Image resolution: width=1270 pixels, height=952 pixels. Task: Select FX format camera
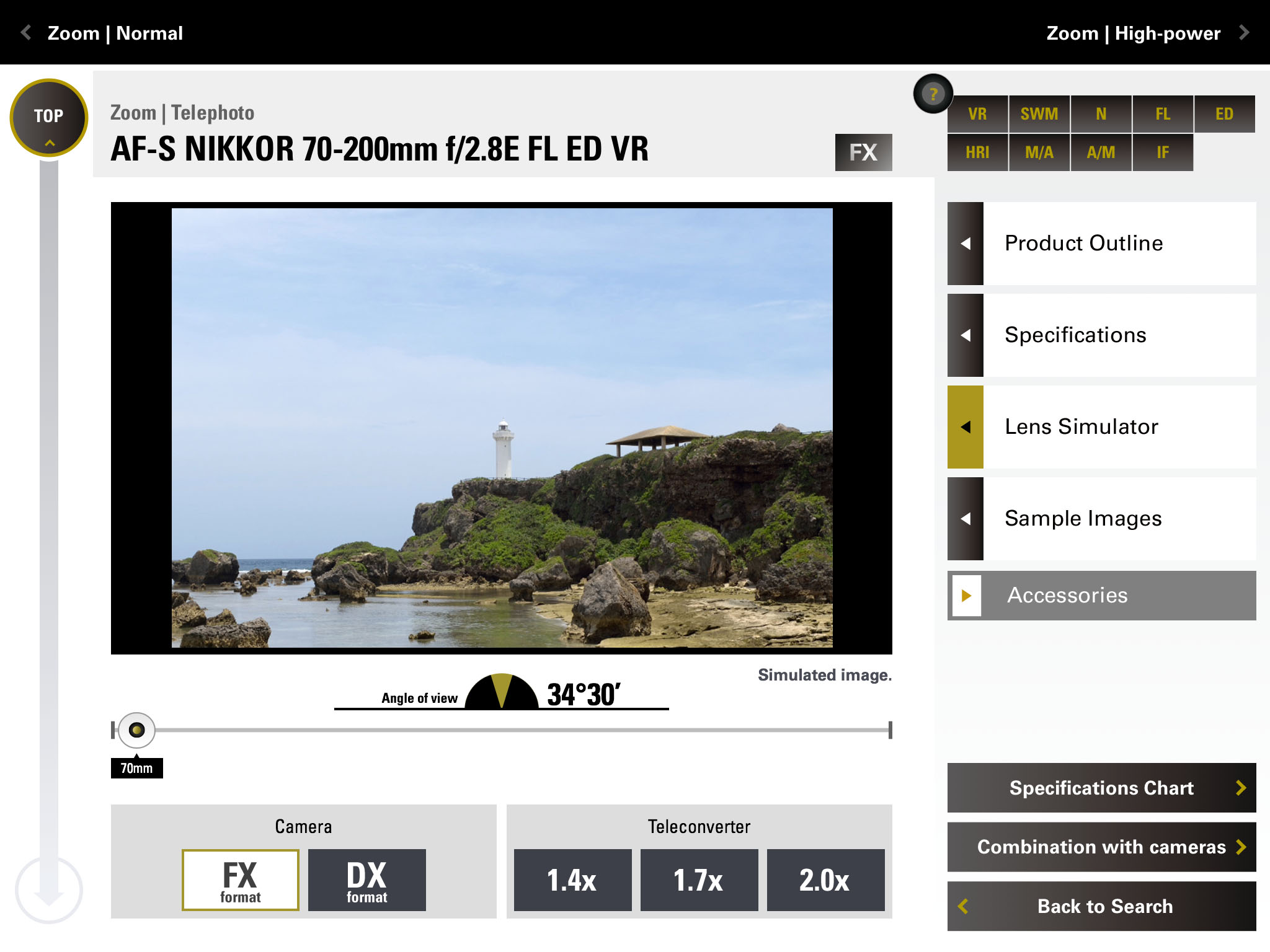pos(241,880)
